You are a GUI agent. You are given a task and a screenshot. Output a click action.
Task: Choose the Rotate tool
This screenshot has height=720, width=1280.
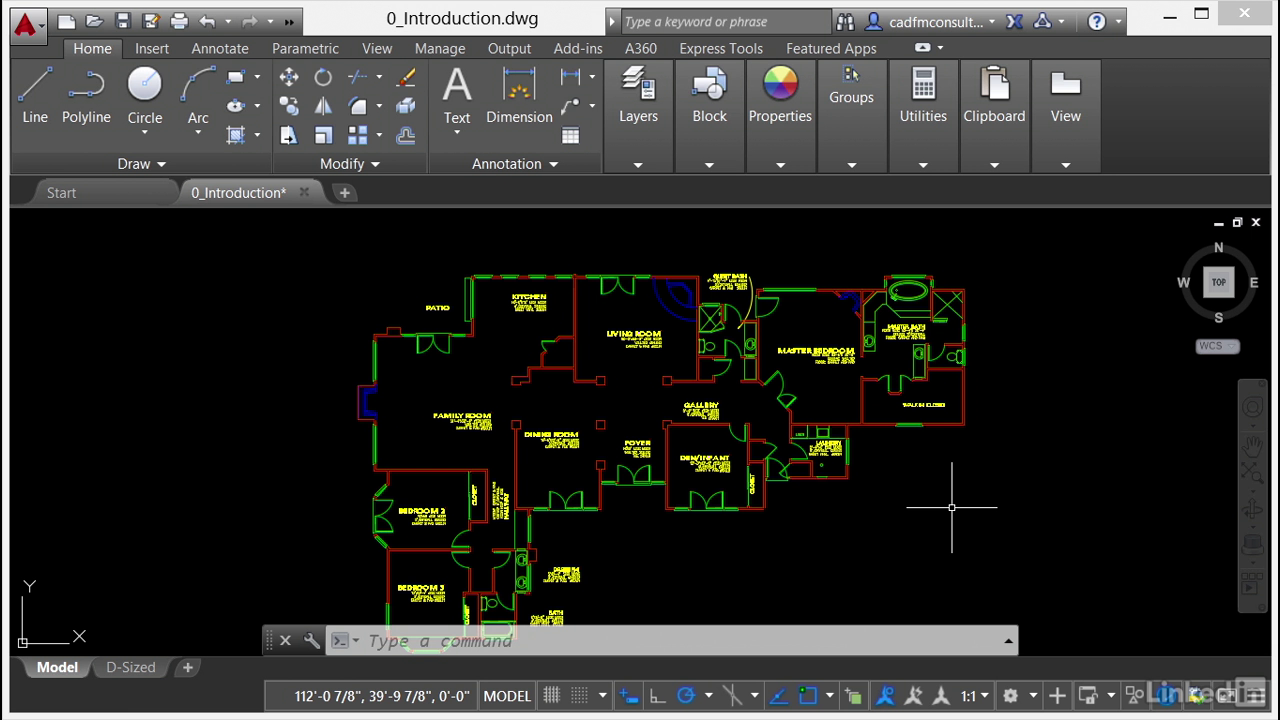323,77
